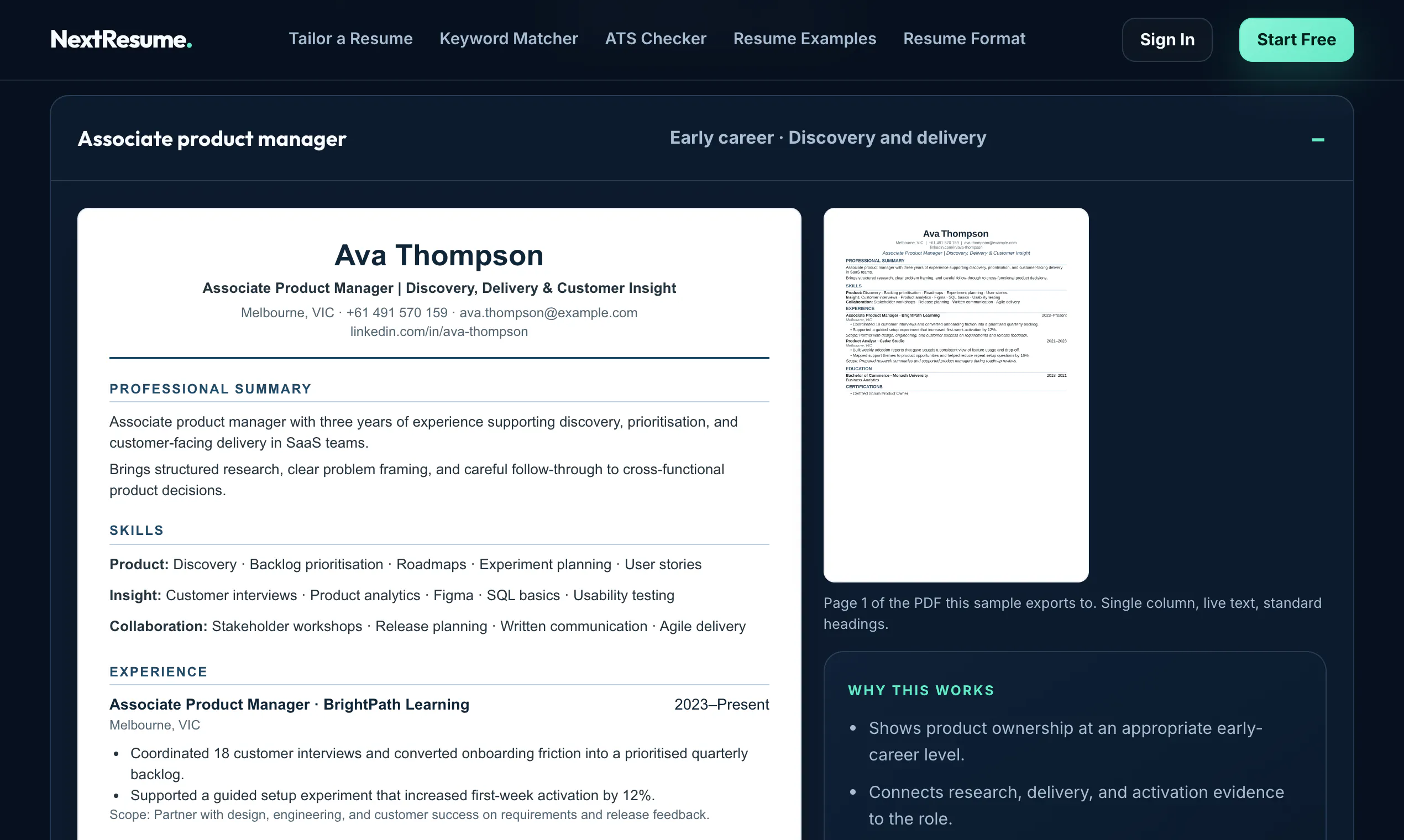The height and width of the screenshot is (840, 1404).
Task: Click the NextResume logo
Action: 121,39
